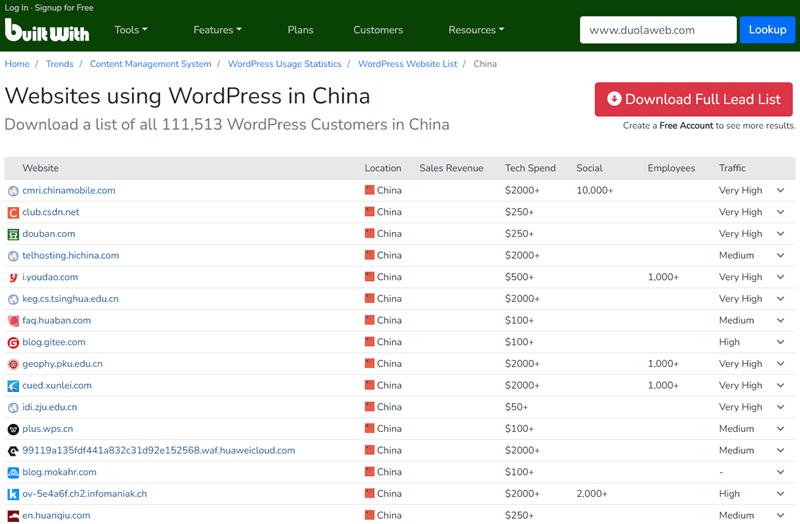Image resolution: width=800 pixels, height=524 pixels.
Task: Open Trends breadcrumb link
Action: pos(60,64)
